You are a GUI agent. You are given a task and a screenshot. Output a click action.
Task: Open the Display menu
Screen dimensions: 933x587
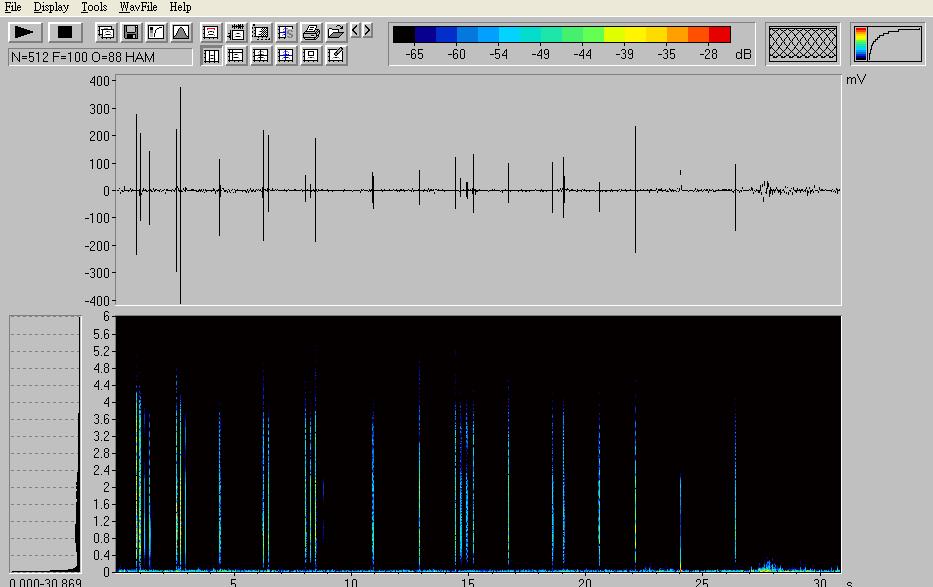coord(51,7)
